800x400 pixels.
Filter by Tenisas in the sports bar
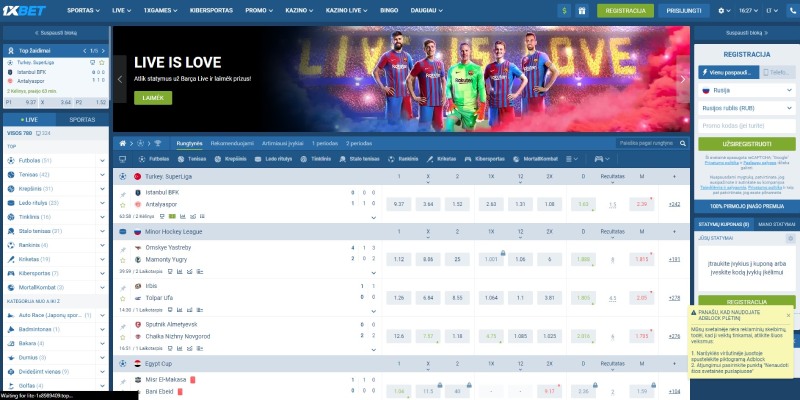tap(192, 159)
